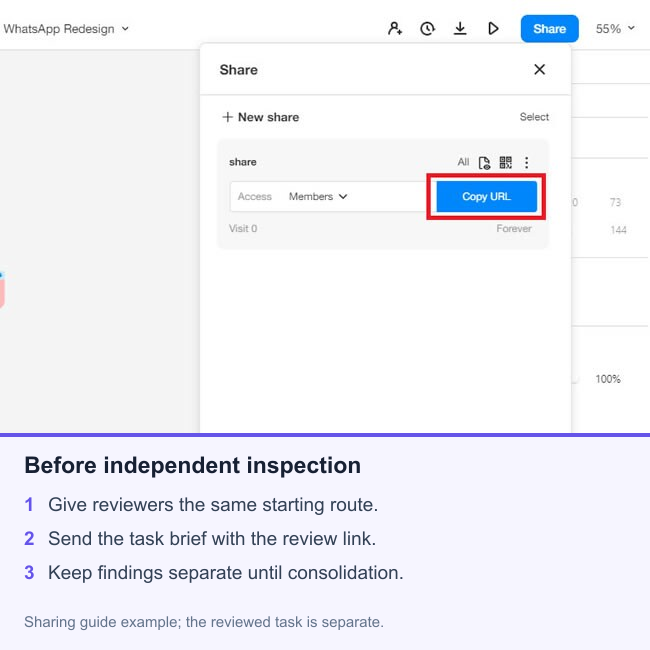Show the QR code icon
650x650 pixels.
[x=505, y=162]
